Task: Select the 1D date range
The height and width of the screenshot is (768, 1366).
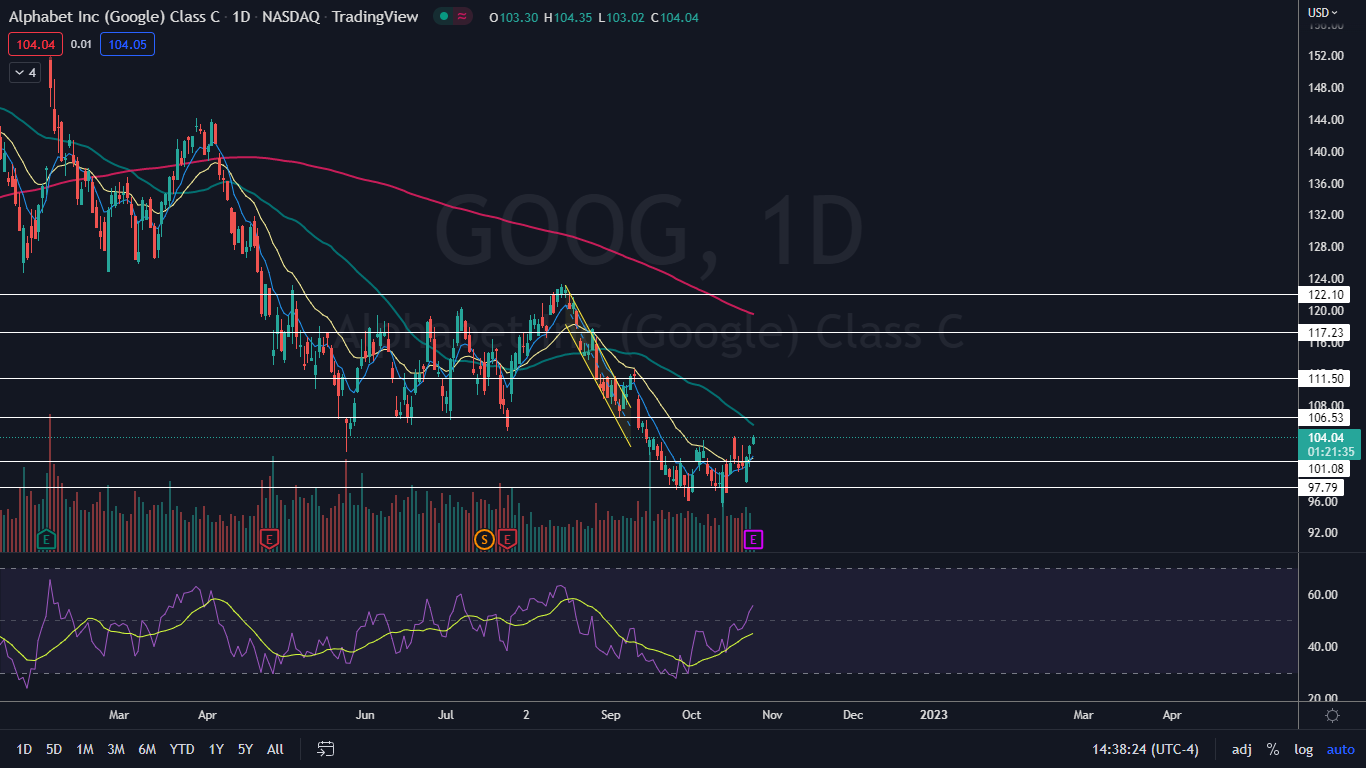Action: tap(24, 749)
